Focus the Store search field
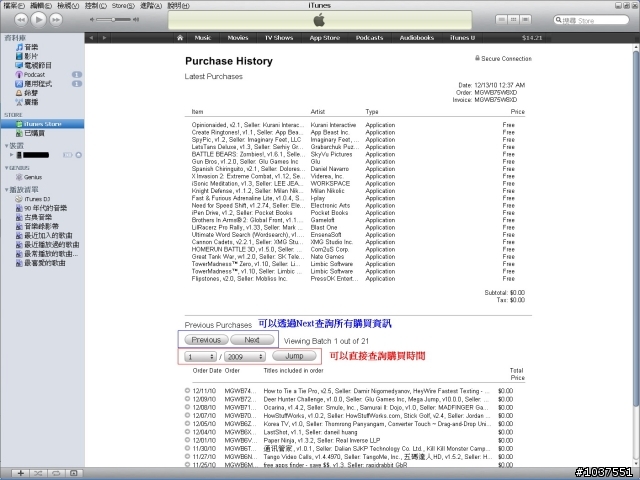This screenshot has height=480, width=640. point(591,20)
